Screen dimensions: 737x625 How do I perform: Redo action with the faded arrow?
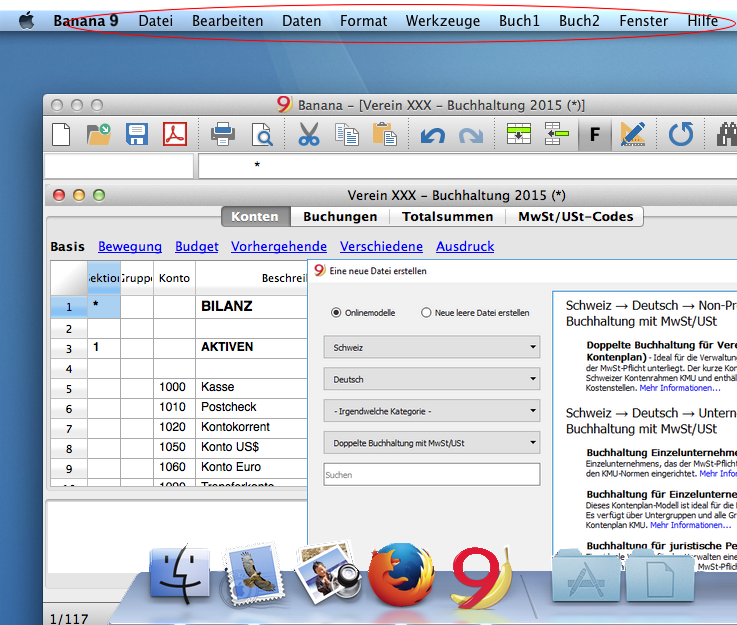tap(471, 136)
